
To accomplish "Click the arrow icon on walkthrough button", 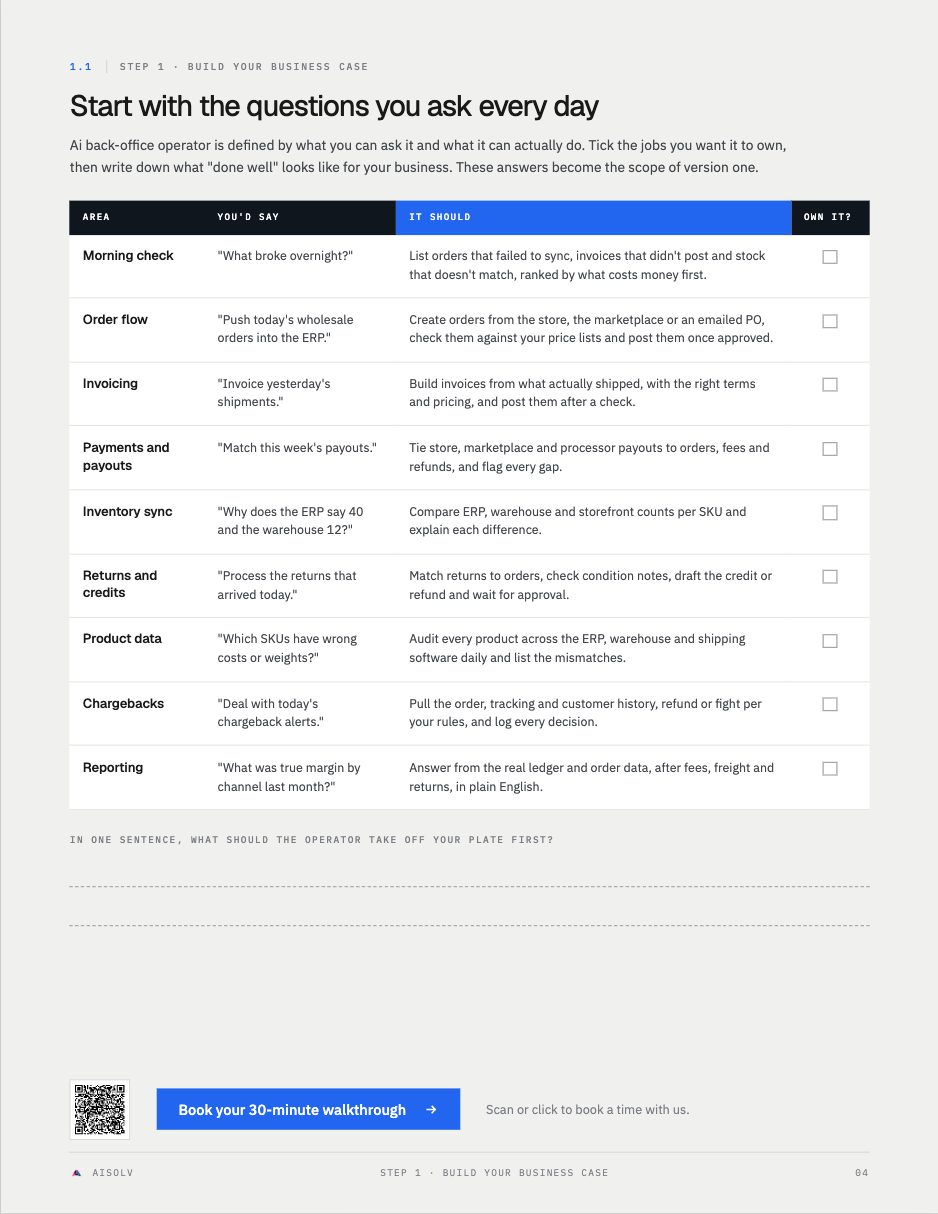I will tap(431, 1110).
